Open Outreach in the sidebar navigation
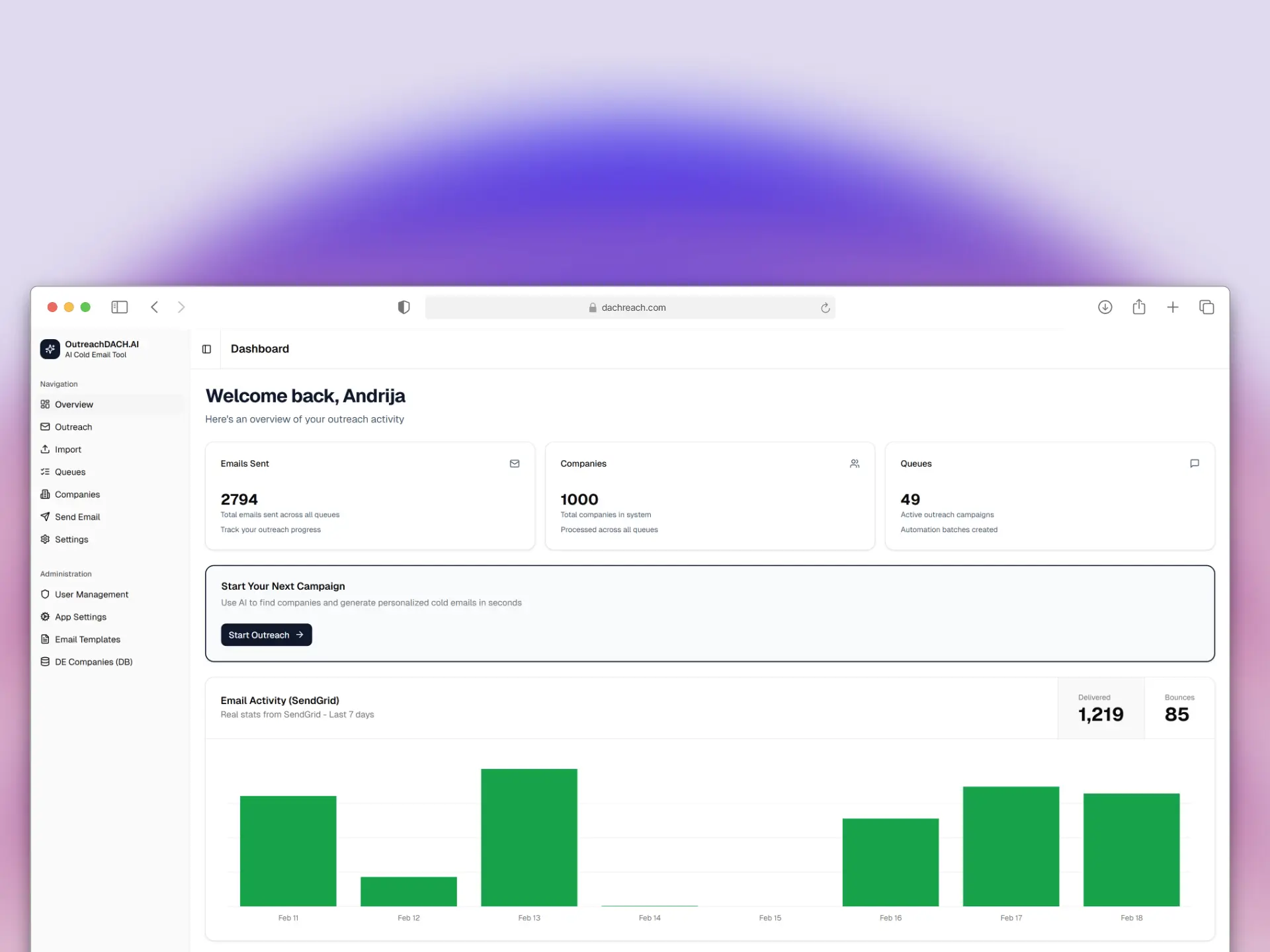The height and width of the screenshot is (952, 1270). click(73, 427)
